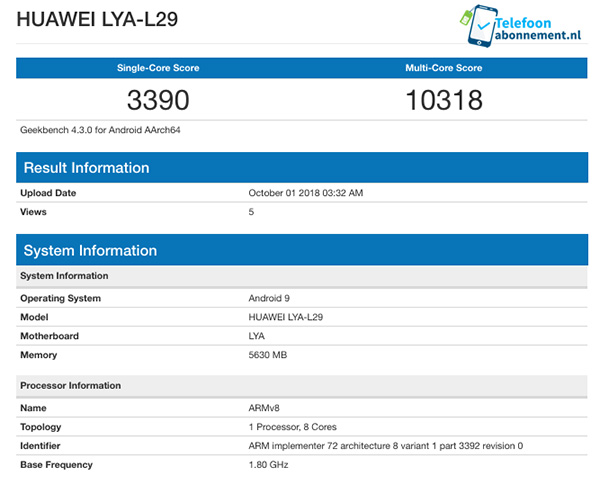Click the Topology label
This screenshot has height=485, width=600.
(41, 427)
